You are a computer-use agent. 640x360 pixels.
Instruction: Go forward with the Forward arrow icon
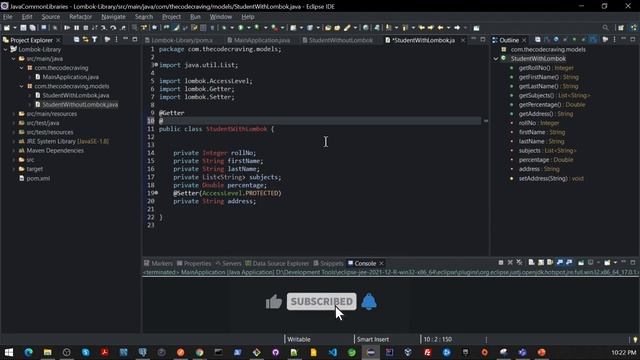pyautogui.click(x=457, y=28)
